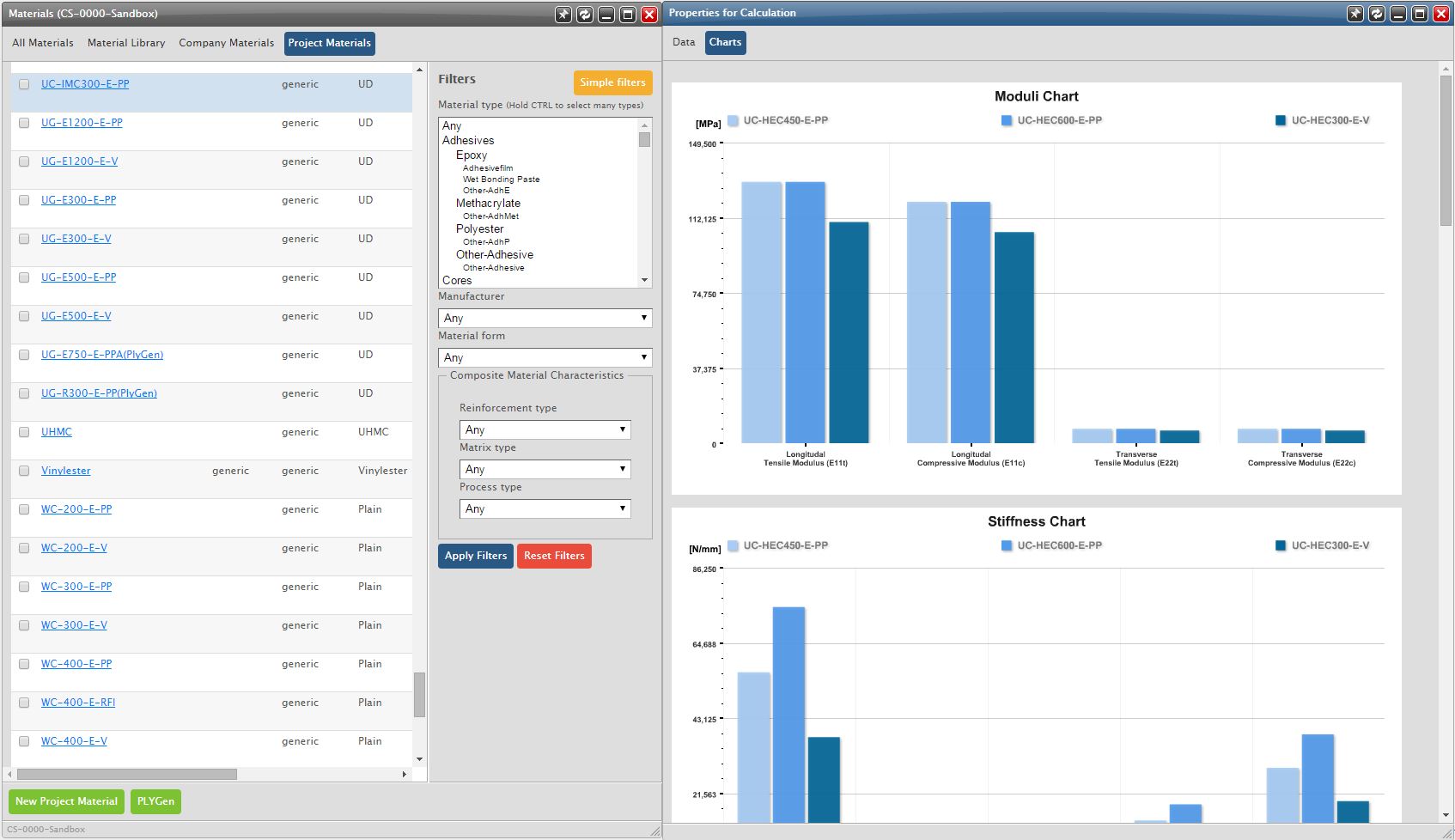
Task: Apply the selected filters
Action: pyautogui.click(x=476, y=556)
